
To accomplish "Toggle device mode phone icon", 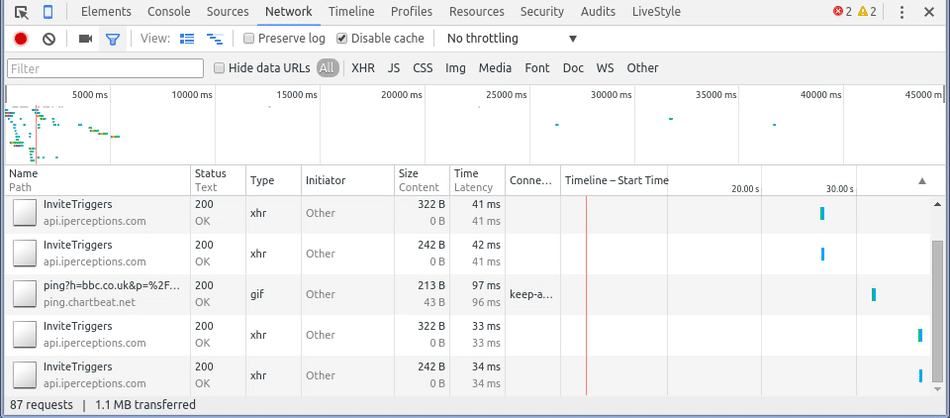I will (48, 12).
